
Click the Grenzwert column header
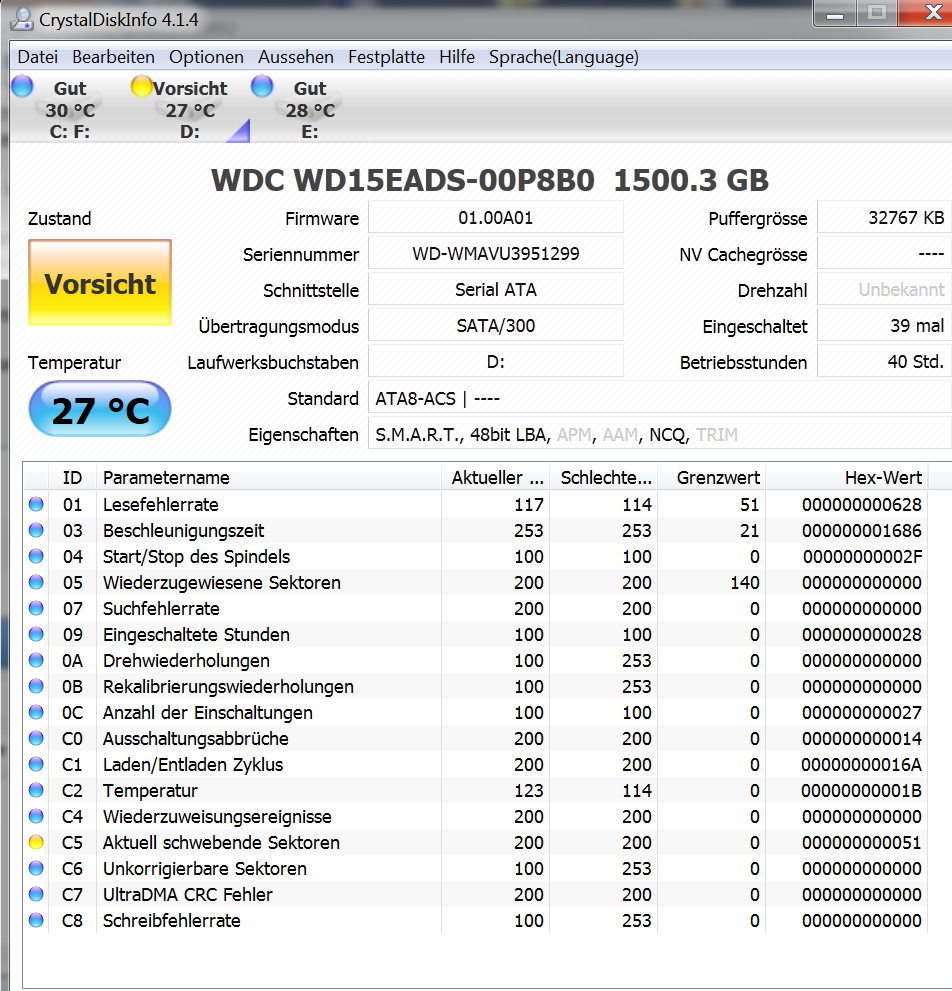[x=712, y=478]
